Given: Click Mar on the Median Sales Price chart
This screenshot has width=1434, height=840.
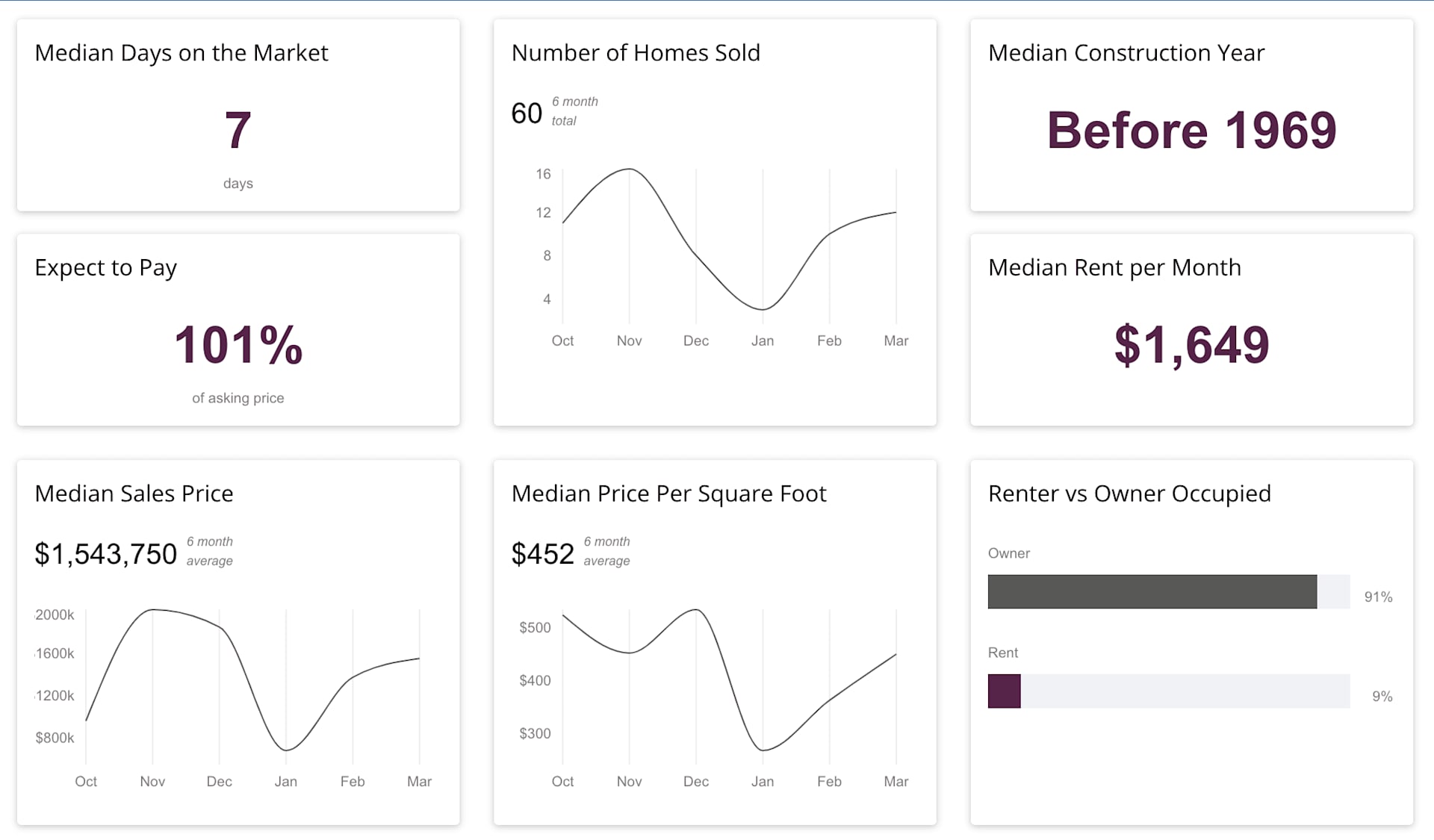Looking at the screenshot, I should (x=419, y=781).
